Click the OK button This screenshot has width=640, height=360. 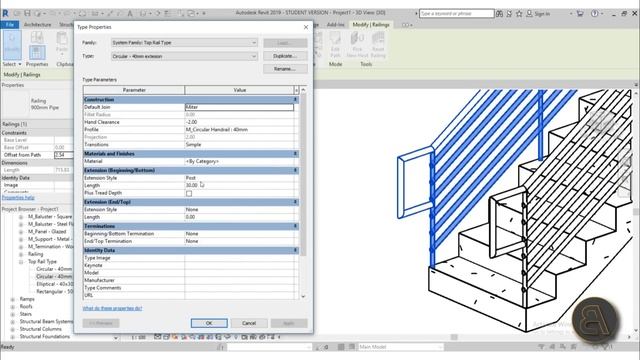coord(209,323)
